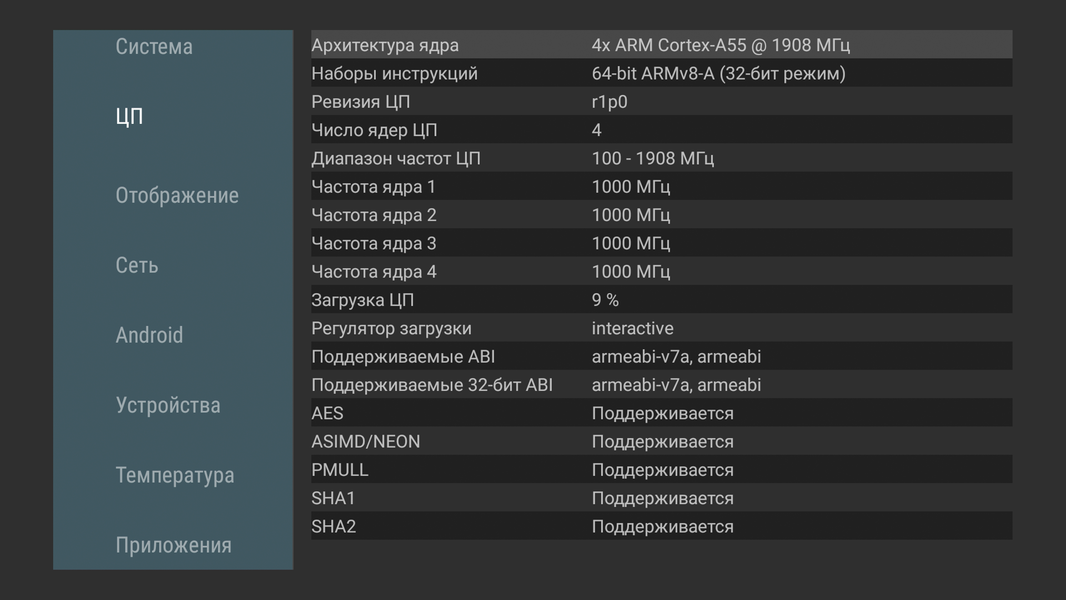Open the Система section
The height and width of the screenshot is (600, 1066).
154,47
